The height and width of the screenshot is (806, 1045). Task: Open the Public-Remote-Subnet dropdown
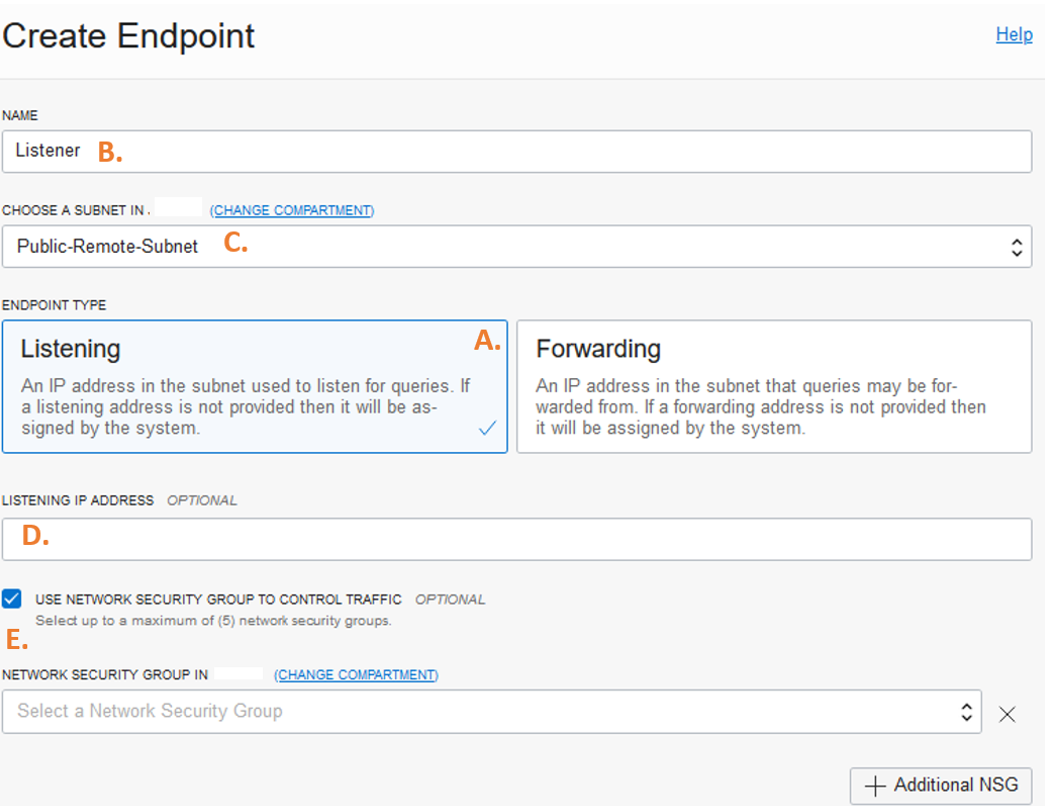tap(517, 247)
